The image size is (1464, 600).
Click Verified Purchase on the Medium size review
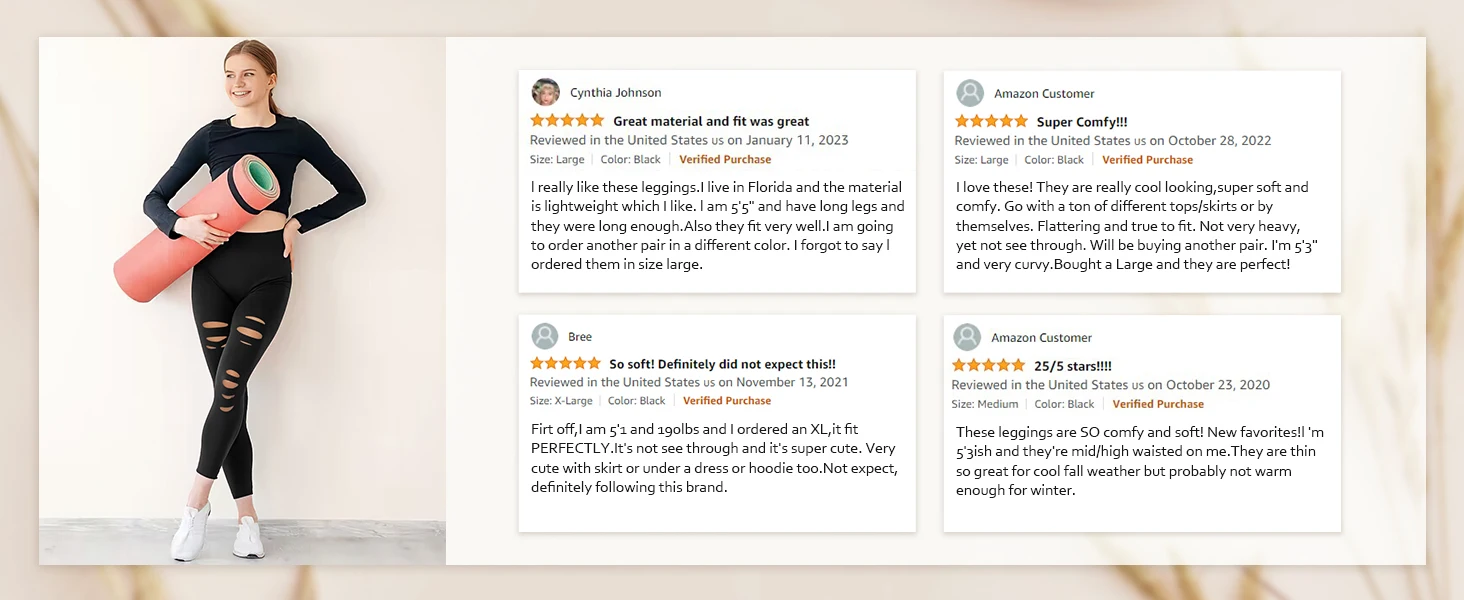click(1158, 404)
